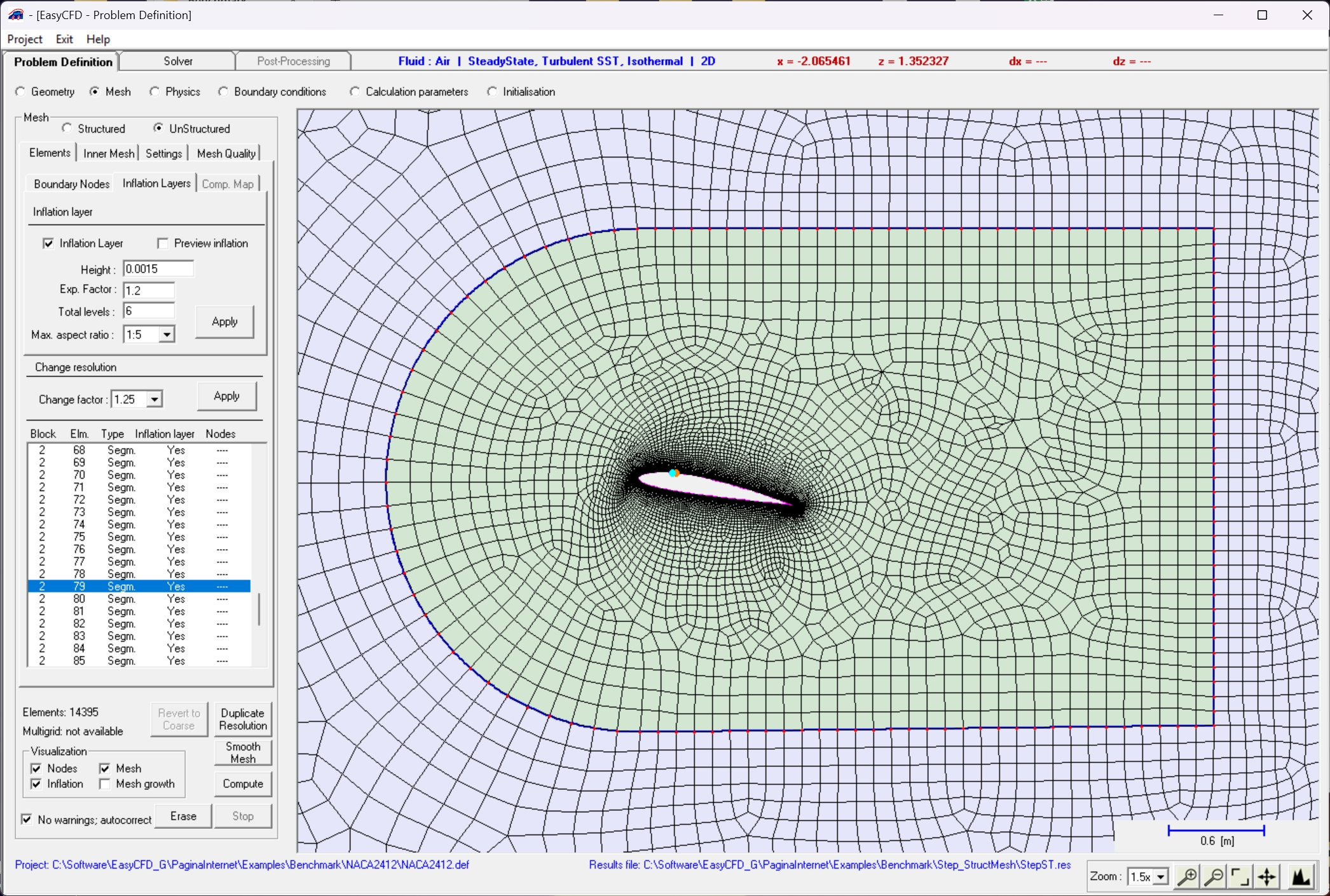The image size is (1330, 896).
Task: Select element 85 row in the list
Action: [139, 661]
